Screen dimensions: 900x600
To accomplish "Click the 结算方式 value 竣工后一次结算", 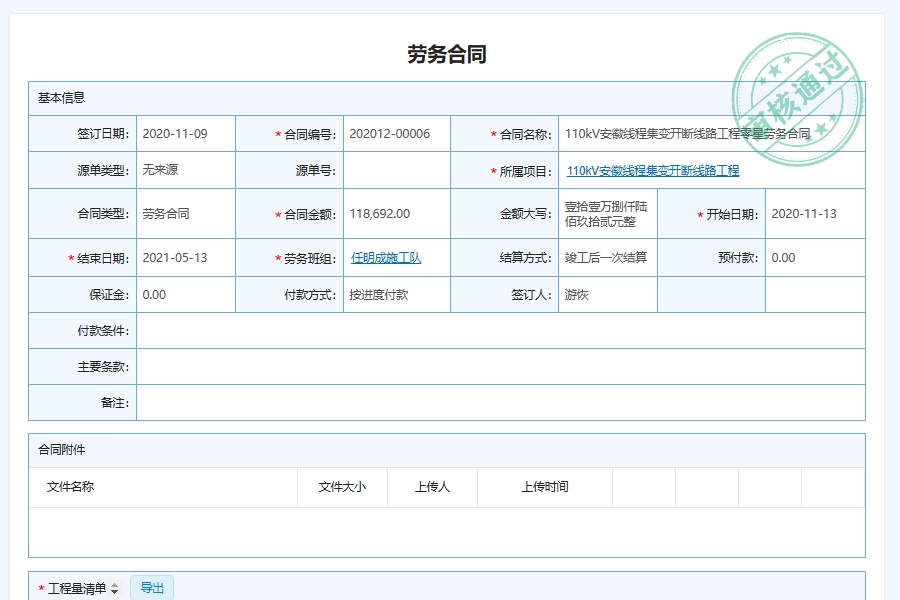I will (x=605, y=258).
